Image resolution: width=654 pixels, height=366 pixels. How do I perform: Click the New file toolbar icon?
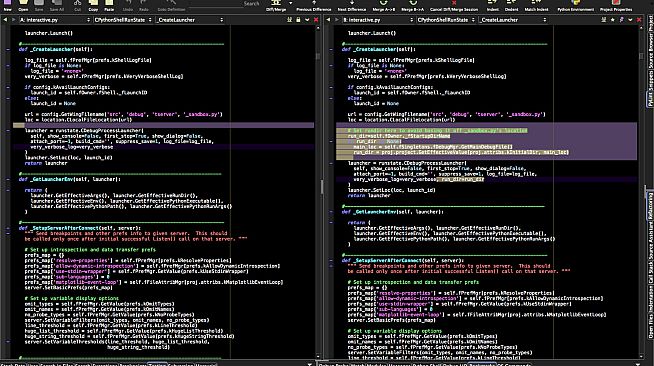coord(8,5)
